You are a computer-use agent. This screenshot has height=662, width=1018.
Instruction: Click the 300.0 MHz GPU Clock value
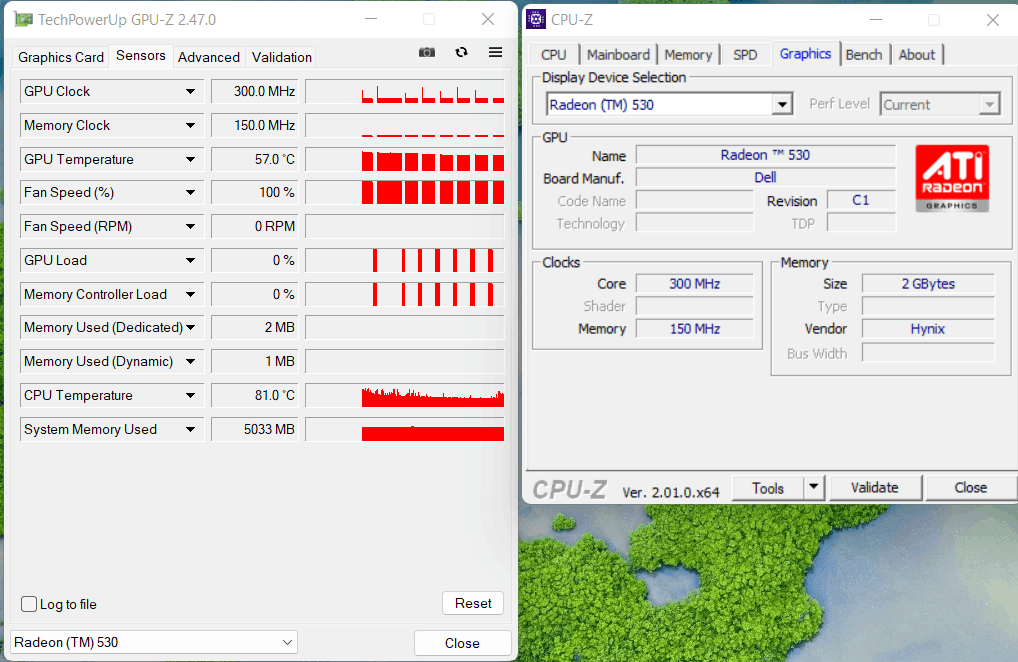255,92
